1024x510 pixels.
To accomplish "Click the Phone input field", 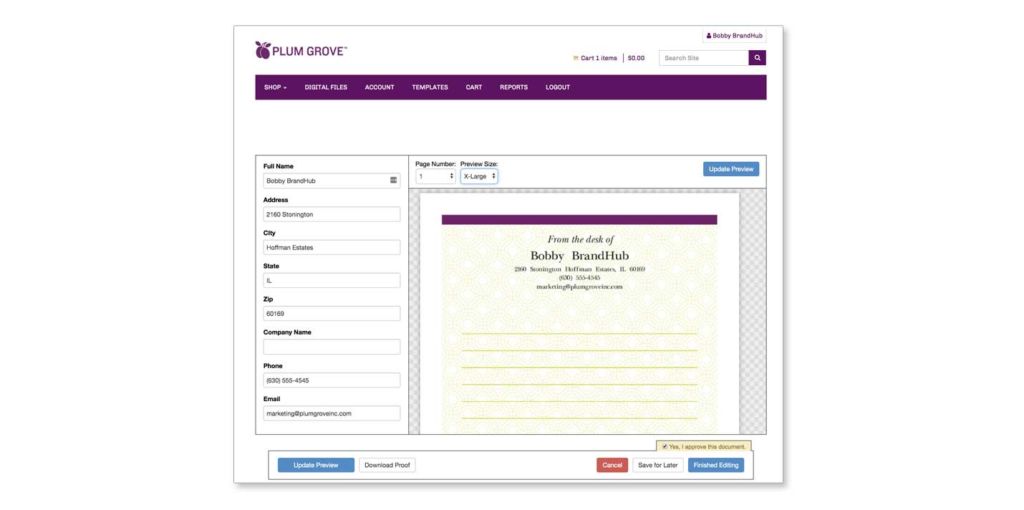I will [332, 380].
